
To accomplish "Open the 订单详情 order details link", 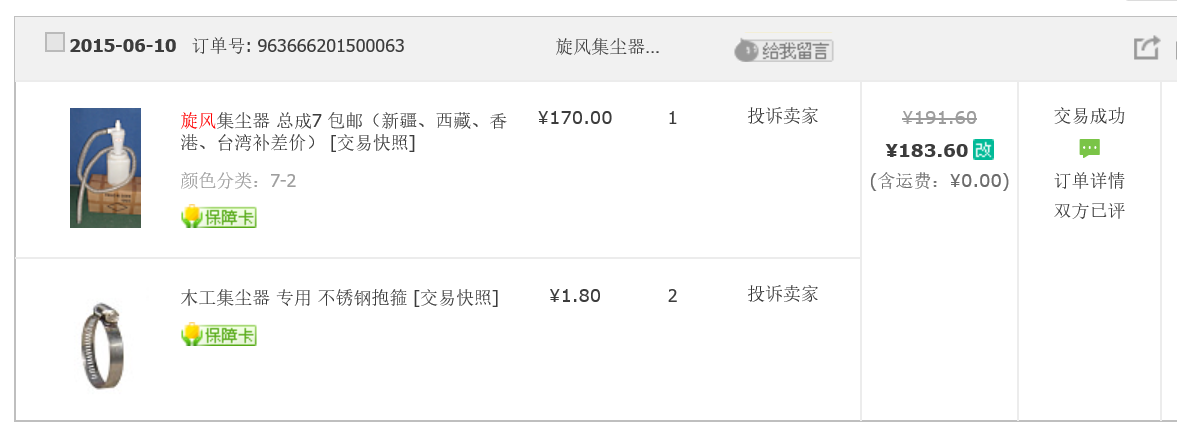I will pos(1089,181).
